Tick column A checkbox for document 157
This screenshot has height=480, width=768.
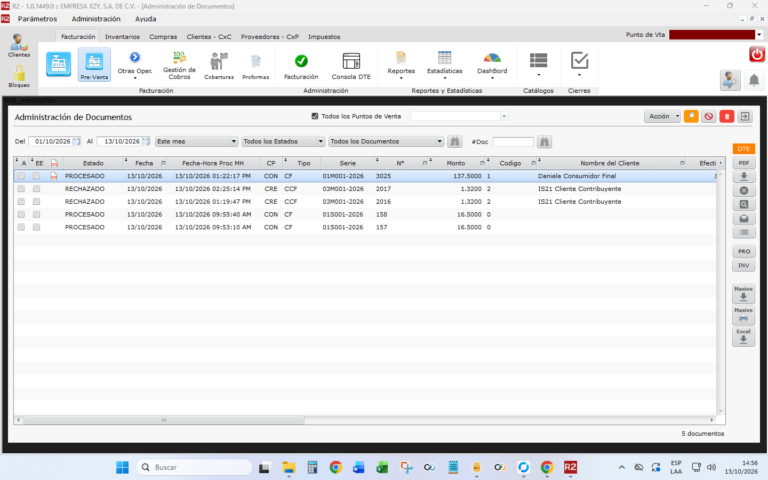click(x=21, y=227)
